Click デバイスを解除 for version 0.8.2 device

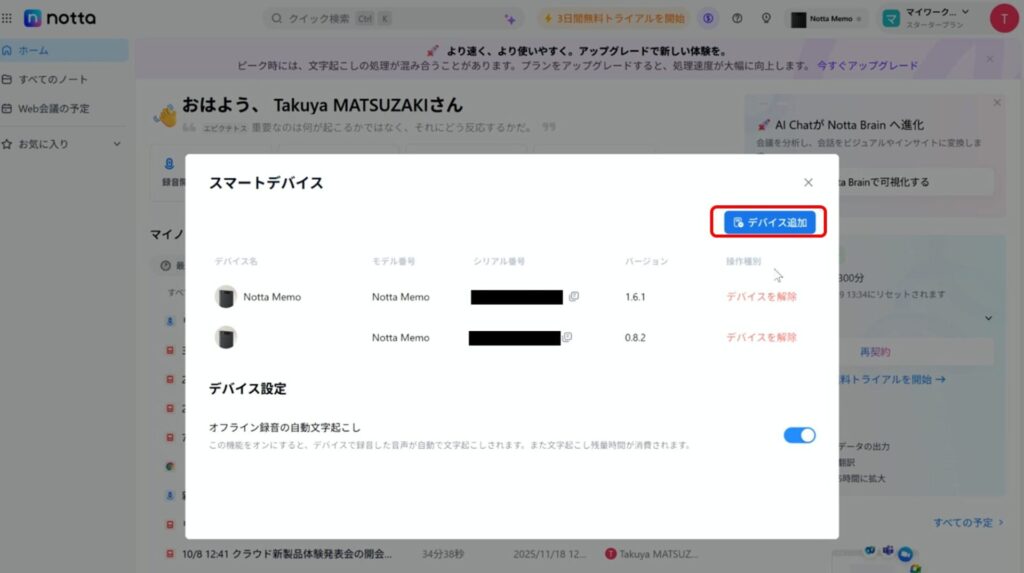[x=761, y=338]
